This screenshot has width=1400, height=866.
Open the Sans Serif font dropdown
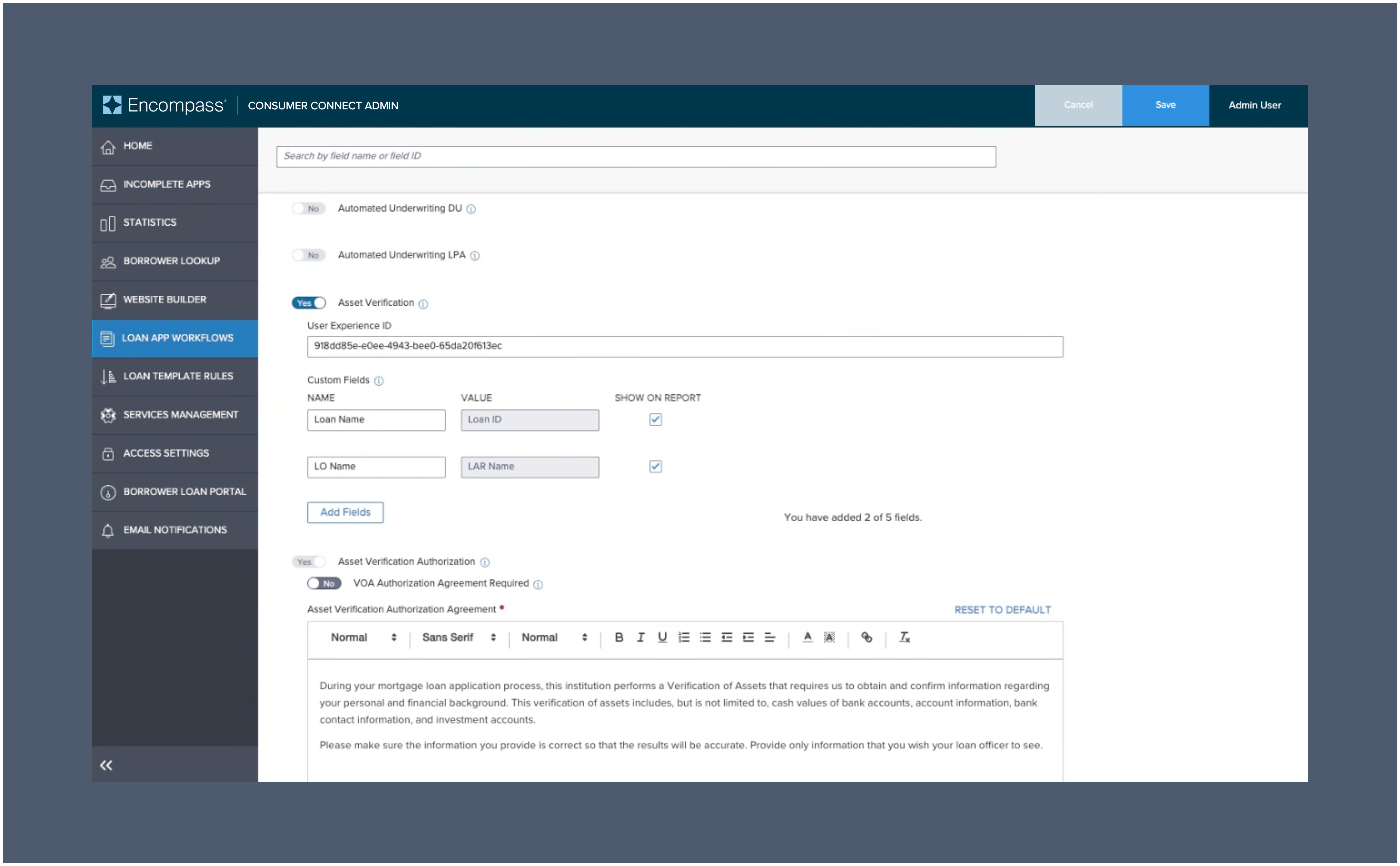tap(458, 637)
